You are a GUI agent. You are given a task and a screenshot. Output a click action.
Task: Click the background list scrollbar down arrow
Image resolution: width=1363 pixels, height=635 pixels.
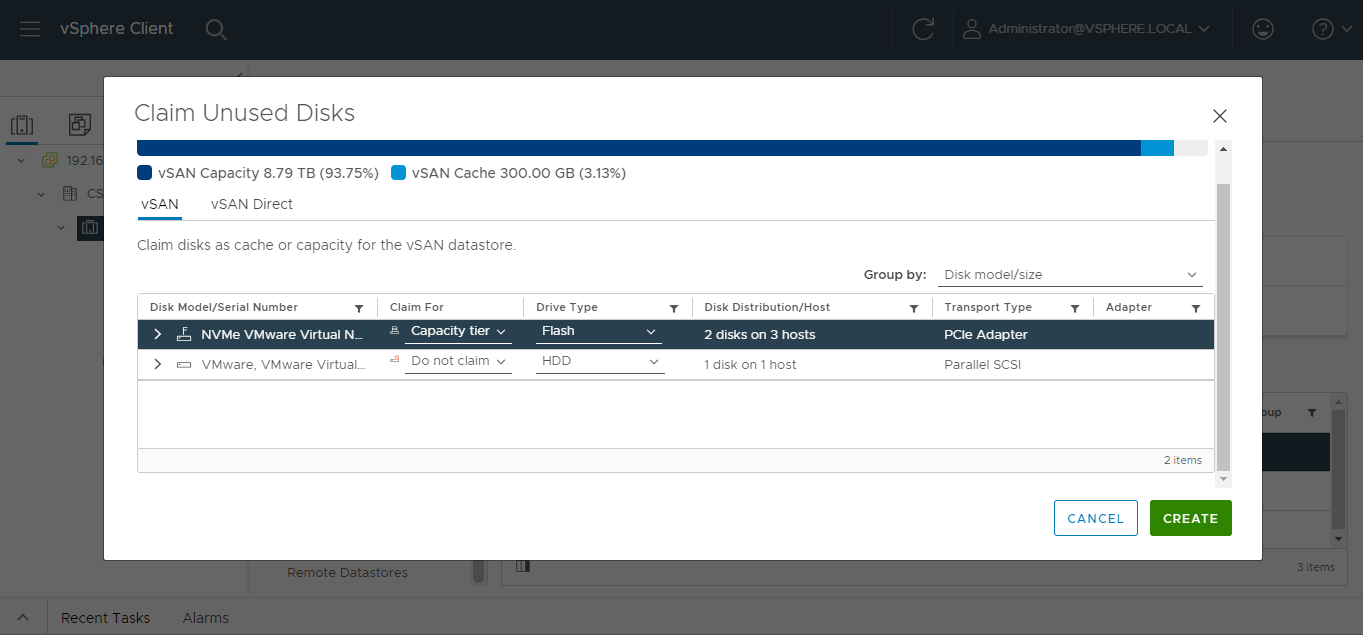pos(1340,538)
